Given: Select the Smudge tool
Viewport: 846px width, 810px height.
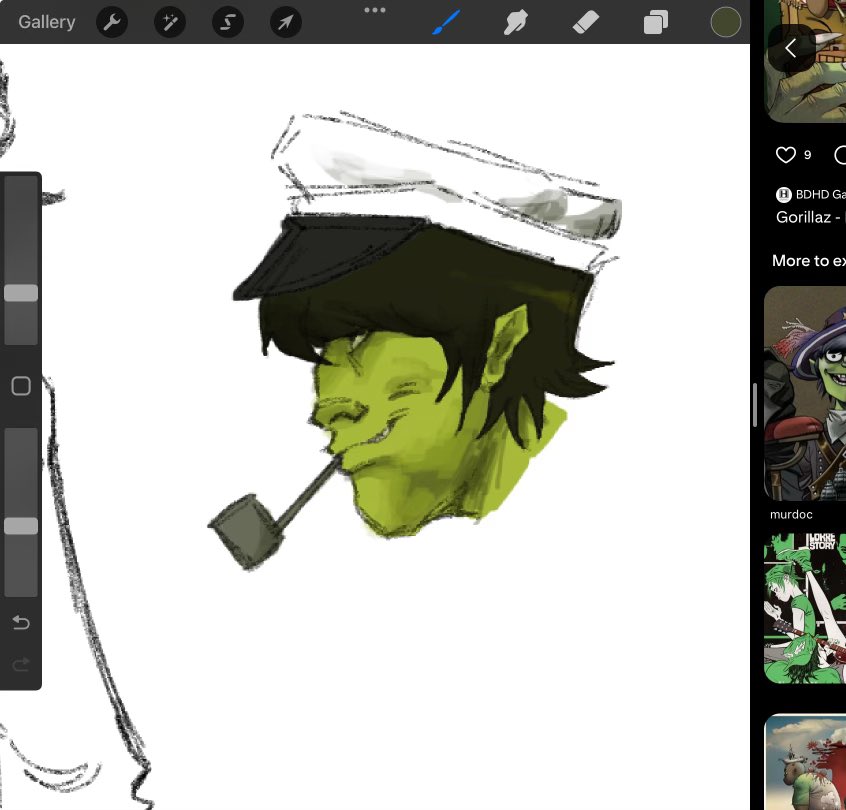Looking at the screenshot, I should [516, 23].
